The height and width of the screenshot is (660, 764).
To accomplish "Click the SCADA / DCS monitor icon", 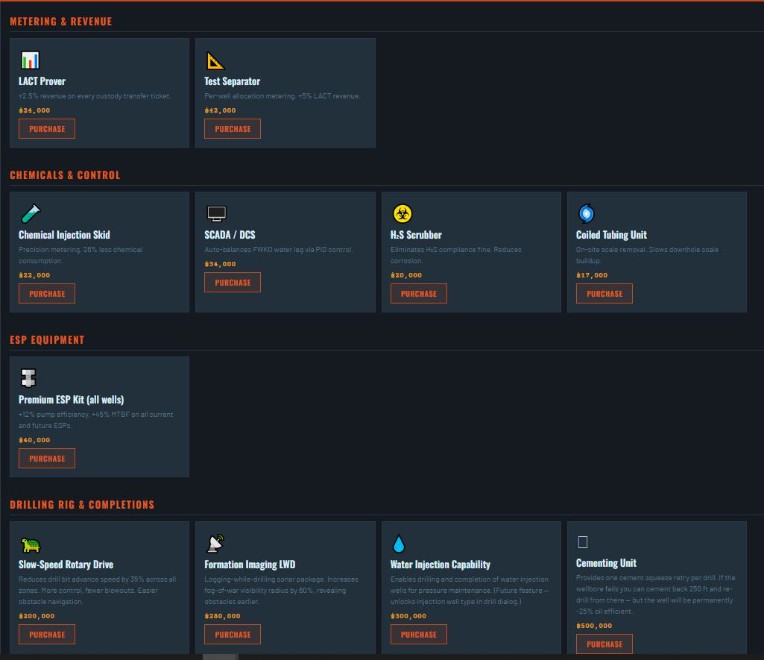I will (x=216, y=214).
